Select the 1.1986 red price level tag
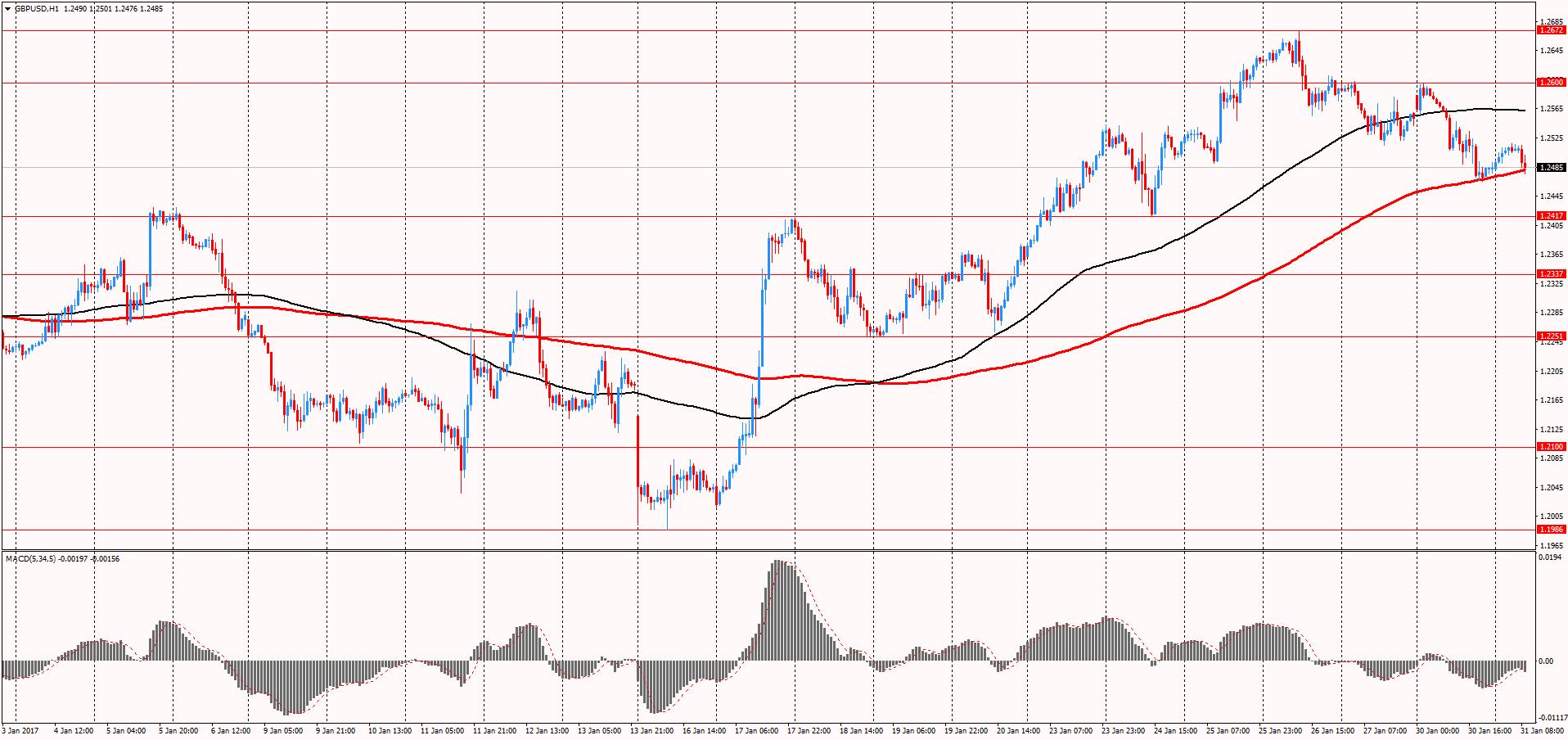This screenshot has height=740, width=1568. click(x=1551, y=530)
